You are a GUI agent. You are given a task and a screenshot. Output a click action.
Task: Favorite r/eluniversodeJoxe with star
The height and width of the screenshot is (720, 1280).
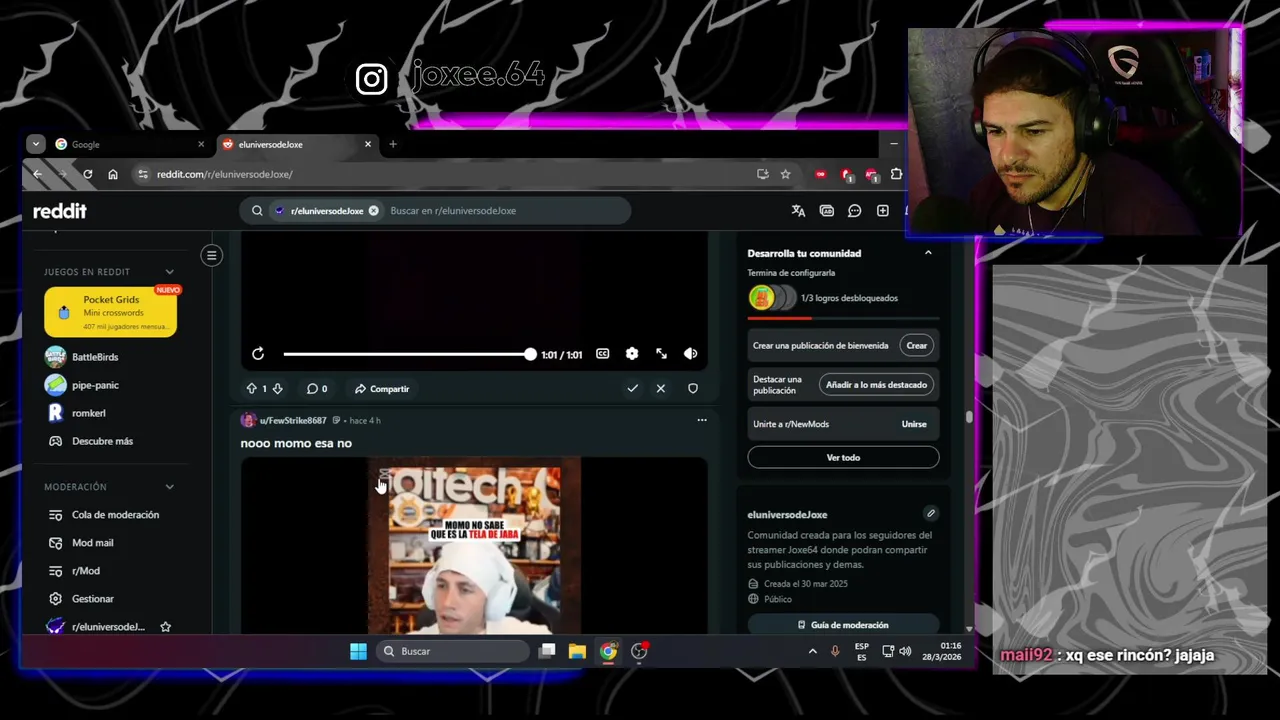click(x=166, y=627)
